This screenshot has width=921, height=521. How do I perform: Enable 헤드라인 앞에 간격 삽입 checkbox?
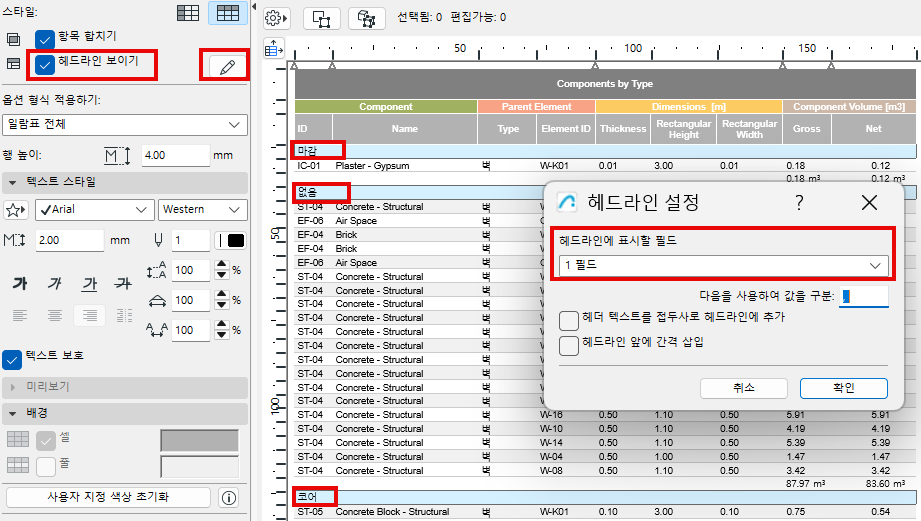[x=569, y=345]
